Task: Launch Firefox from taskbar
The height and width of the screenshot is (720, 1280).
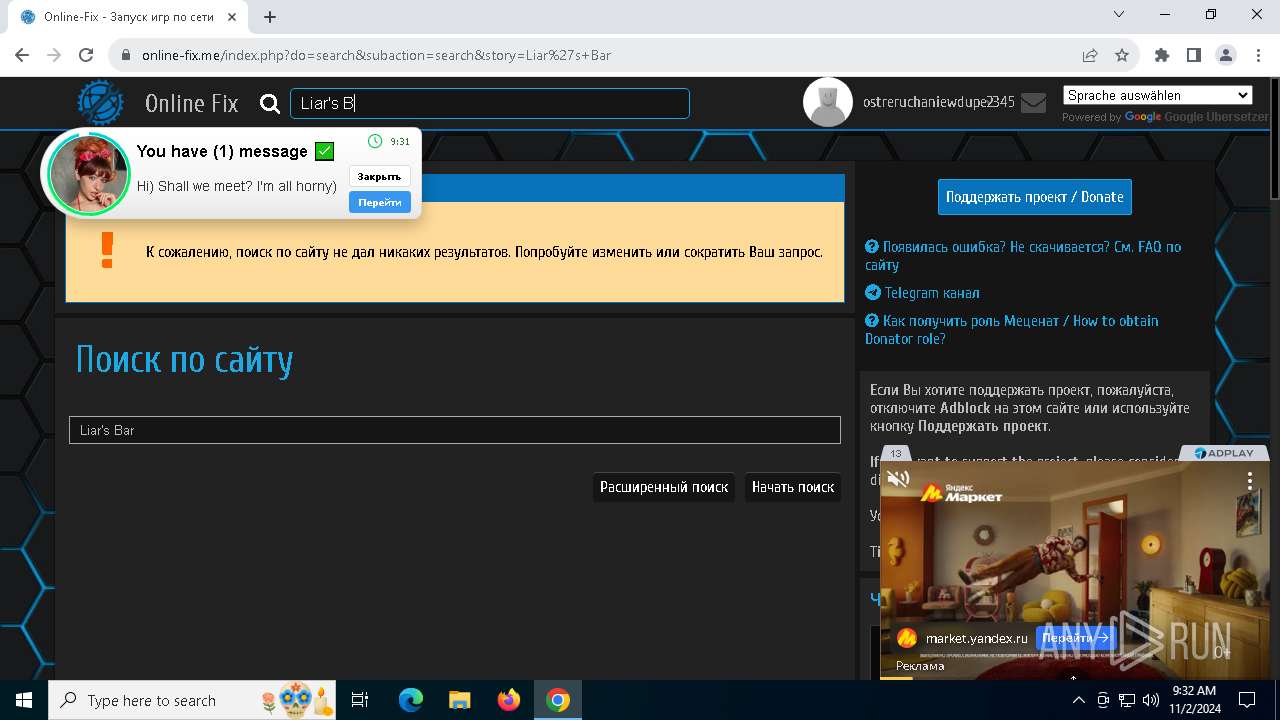Action: pos(508,700)
